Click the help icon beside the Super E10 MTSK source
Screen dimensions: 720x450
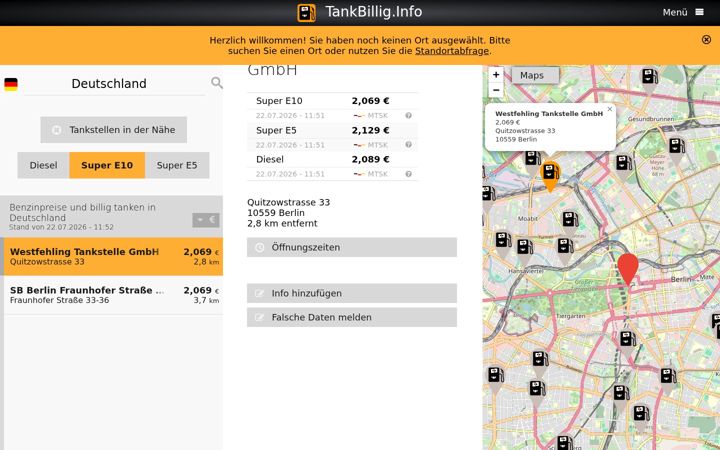(408, 115)
